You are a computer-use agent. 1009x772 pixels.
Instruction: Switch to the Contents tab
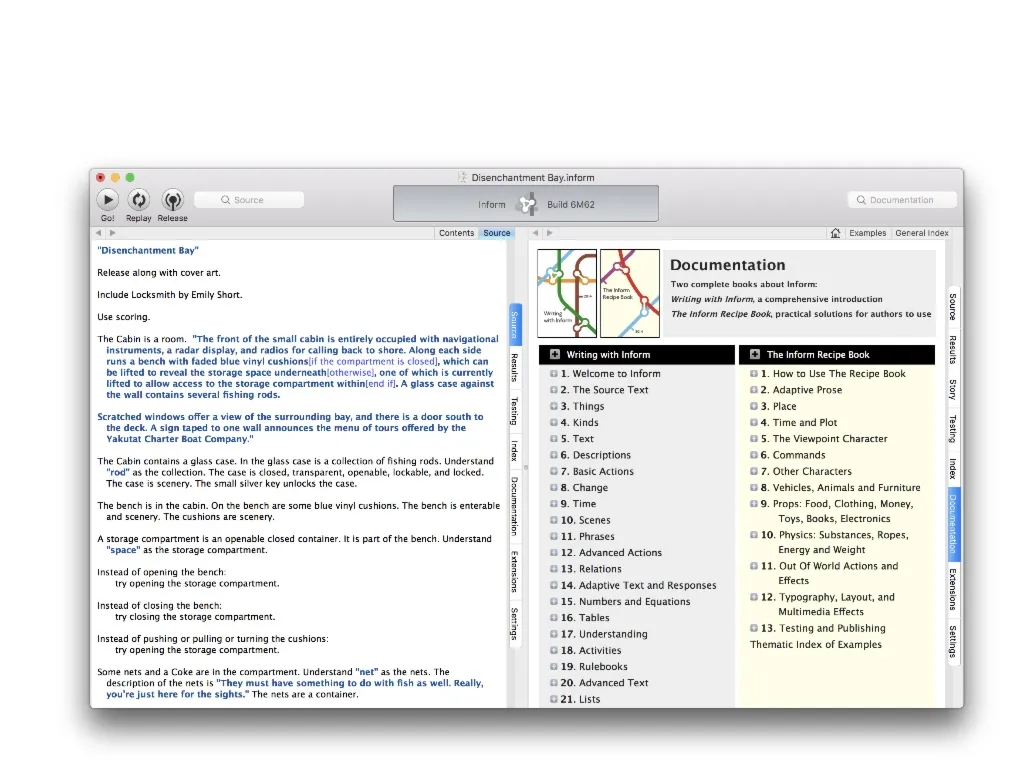[x=456, y=233]
